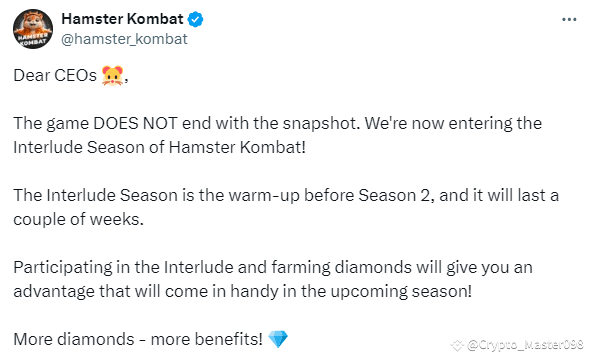Image resolution: width=591 pixels, height=360 pixels.
Task: Click the word 'snapshot' in the tweet
Action: [x=319, y=123]
